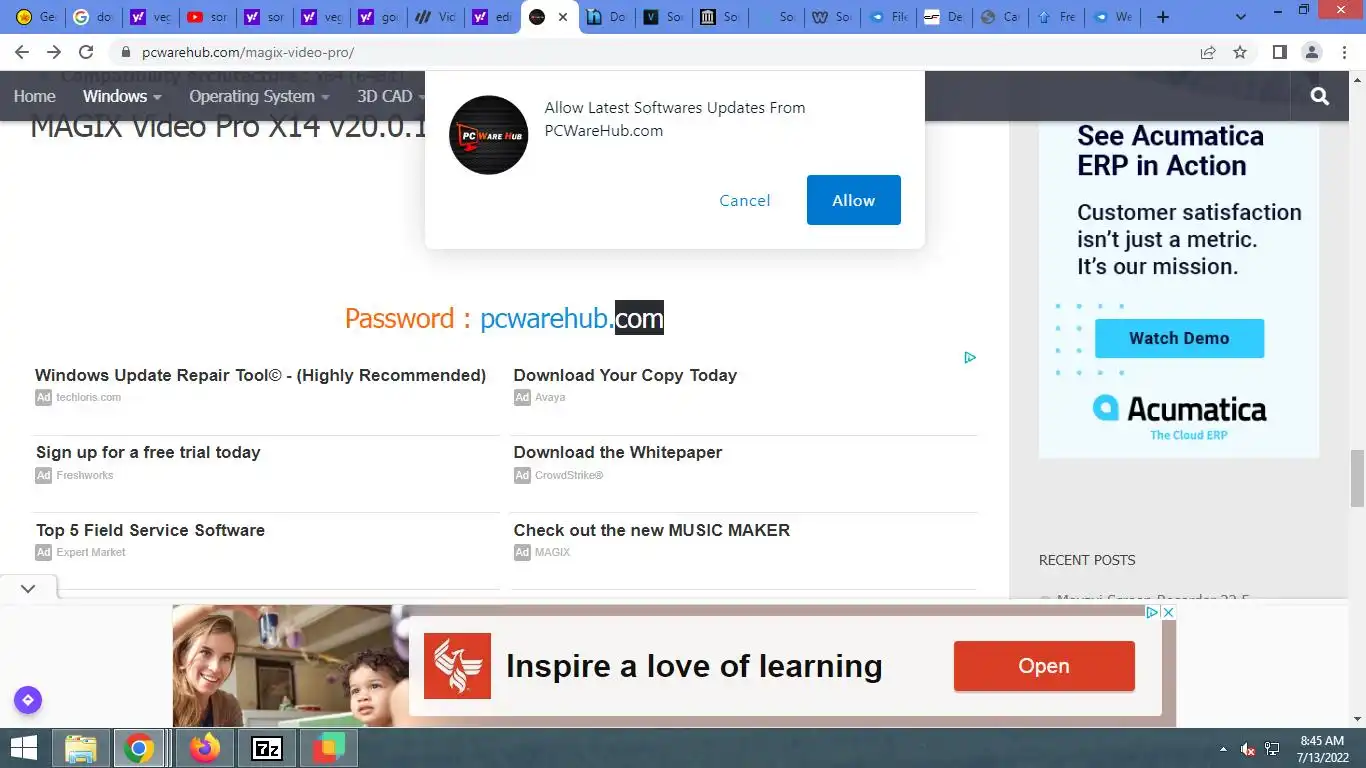
Task: Open Check out the new MUSIC MAKER ad
Action: (x=652, y=530)
